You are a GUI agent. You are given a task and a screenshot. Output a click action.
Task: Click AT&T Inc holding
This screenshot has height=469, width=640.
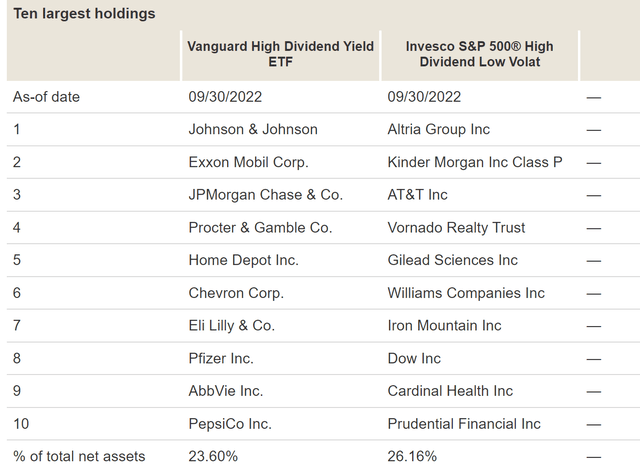(x=418, y=195)
